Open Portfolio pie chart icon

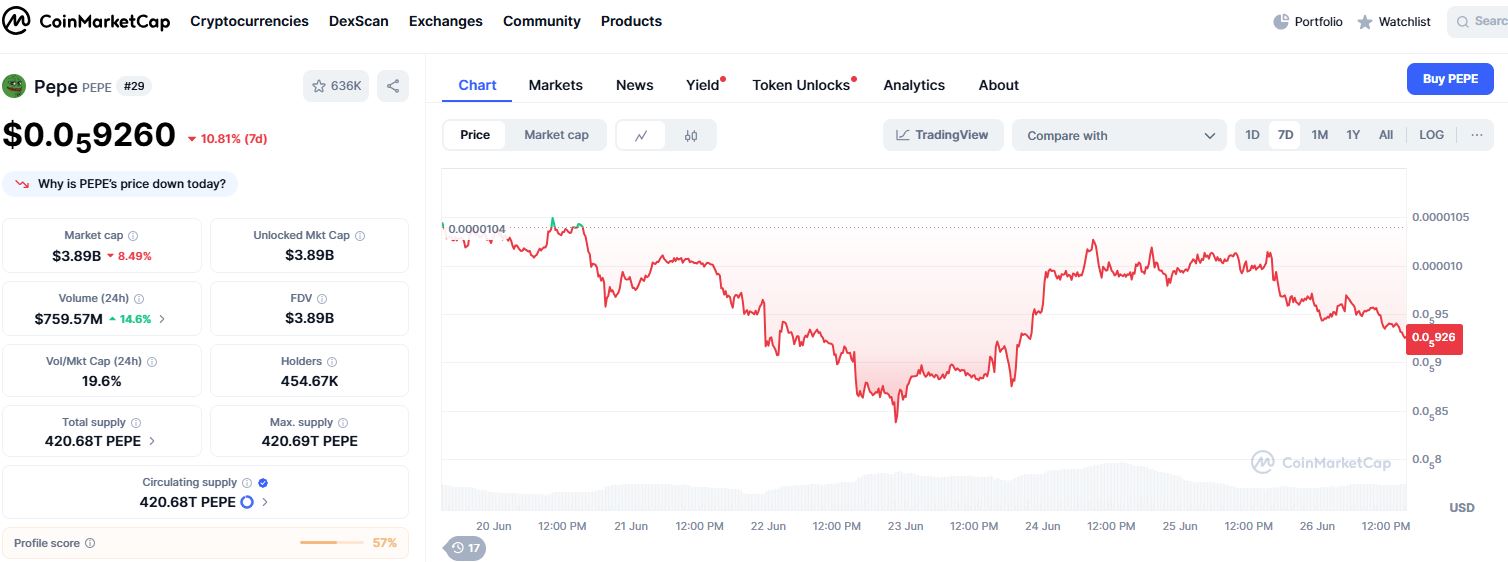[x=1281, y=21]
